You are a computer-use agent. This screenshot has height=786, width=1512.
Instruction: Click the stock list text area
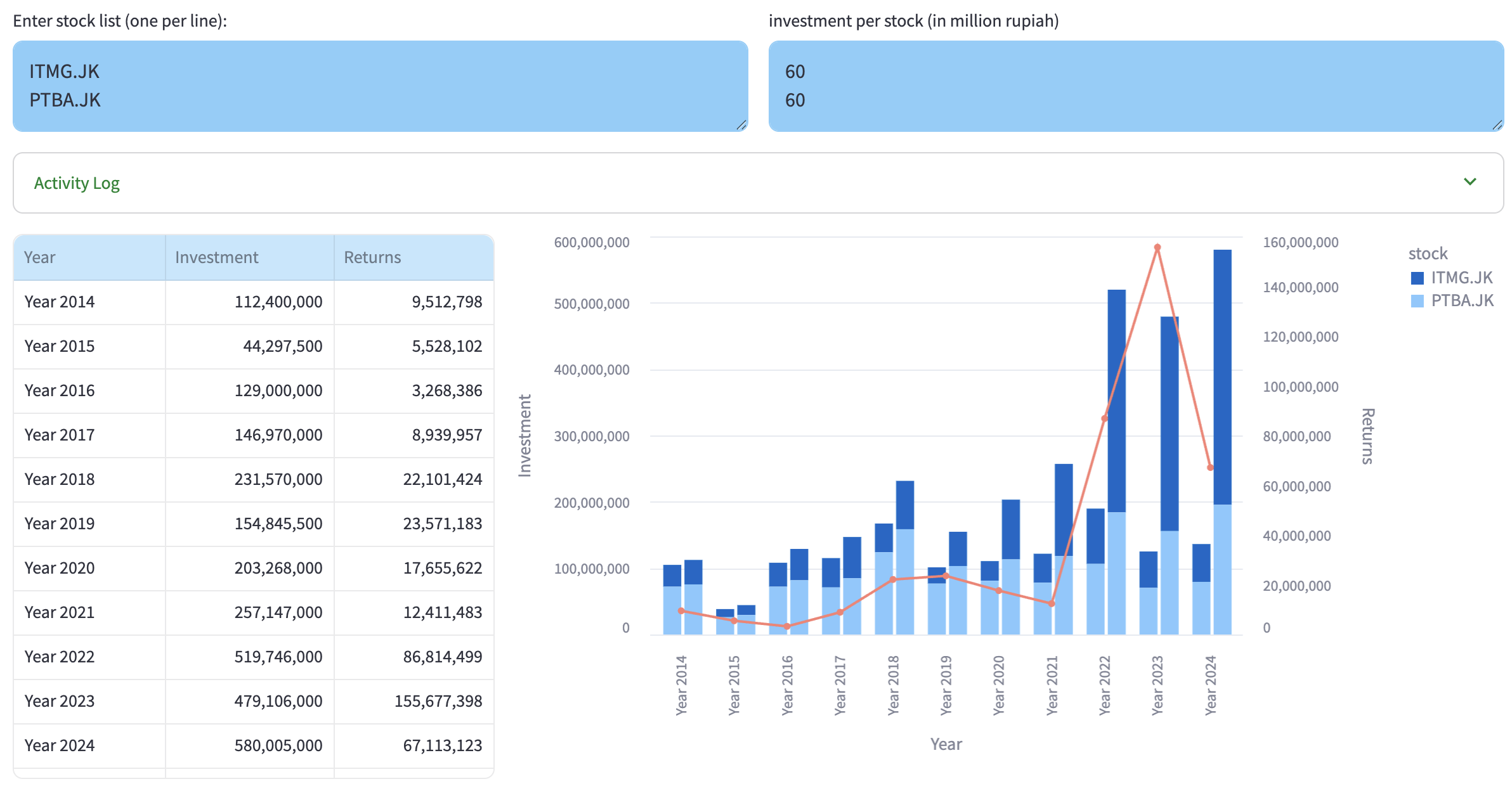pos(379,86)
